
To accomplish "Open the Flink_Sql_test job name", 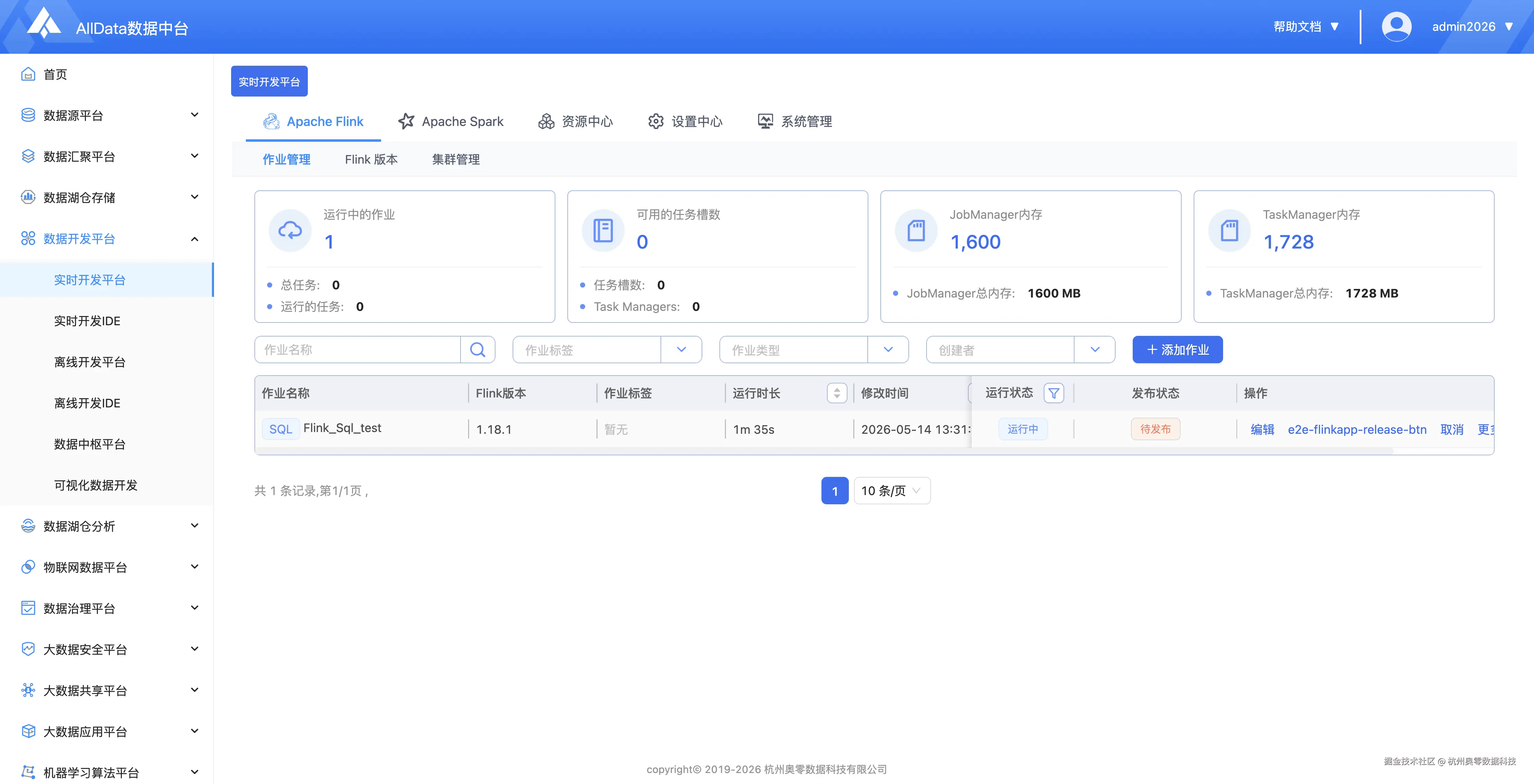I will coord(342,428).
